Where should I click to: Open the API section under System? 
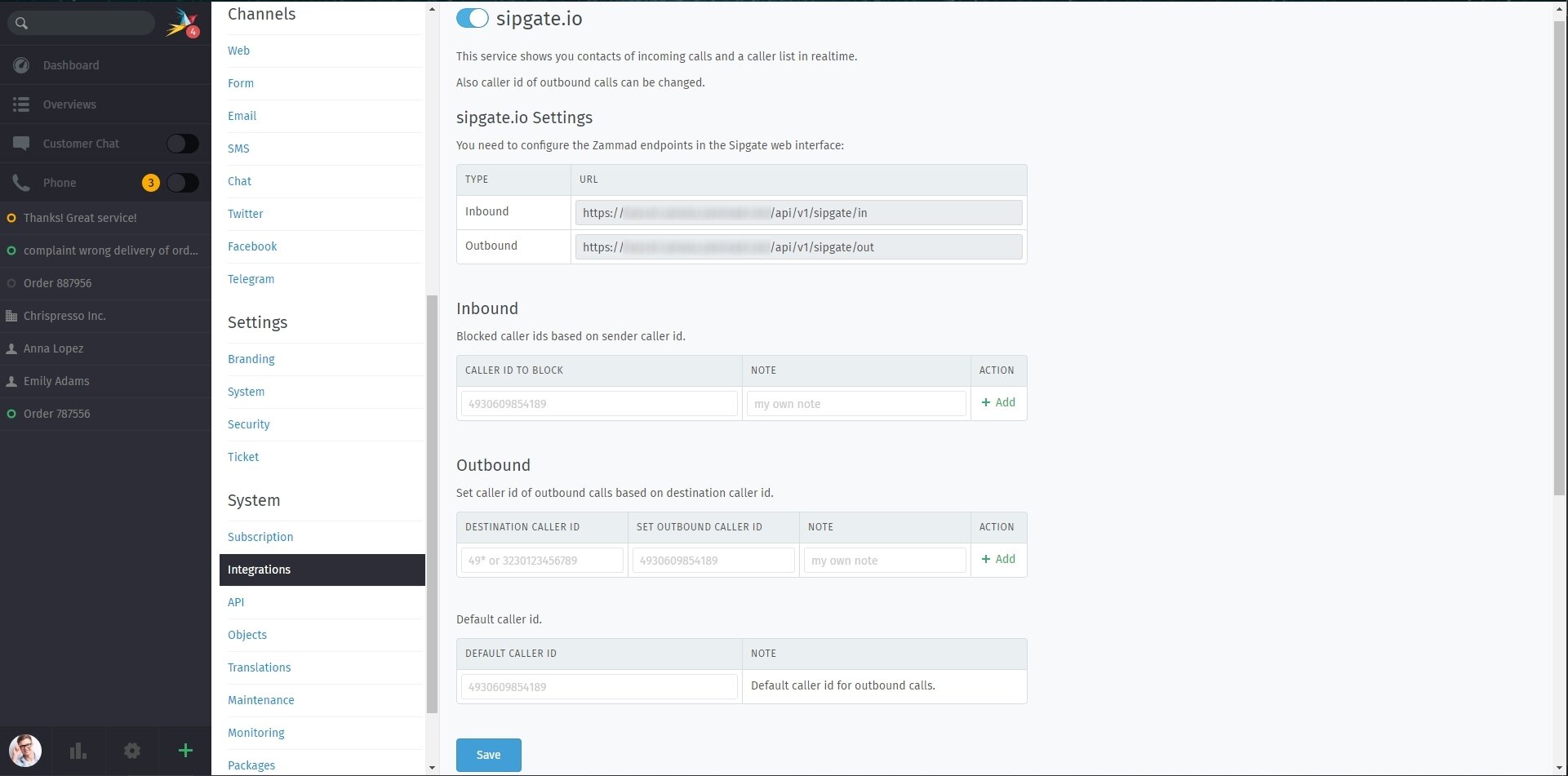click(x=236, y=602)
